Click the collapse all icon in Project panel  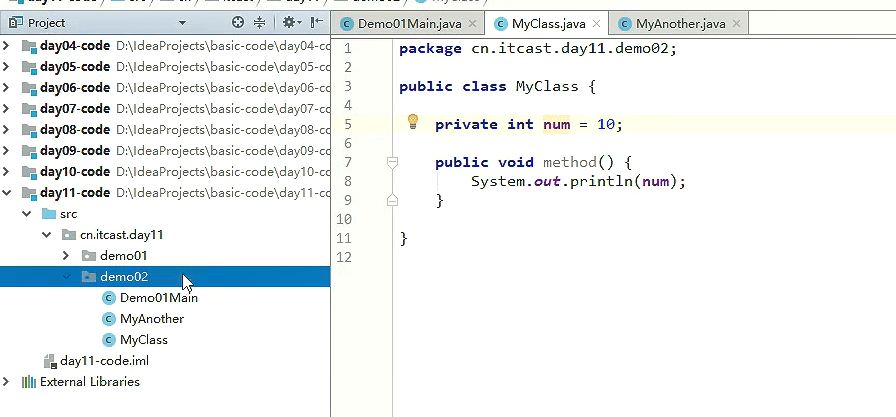(x=259, y=23)
